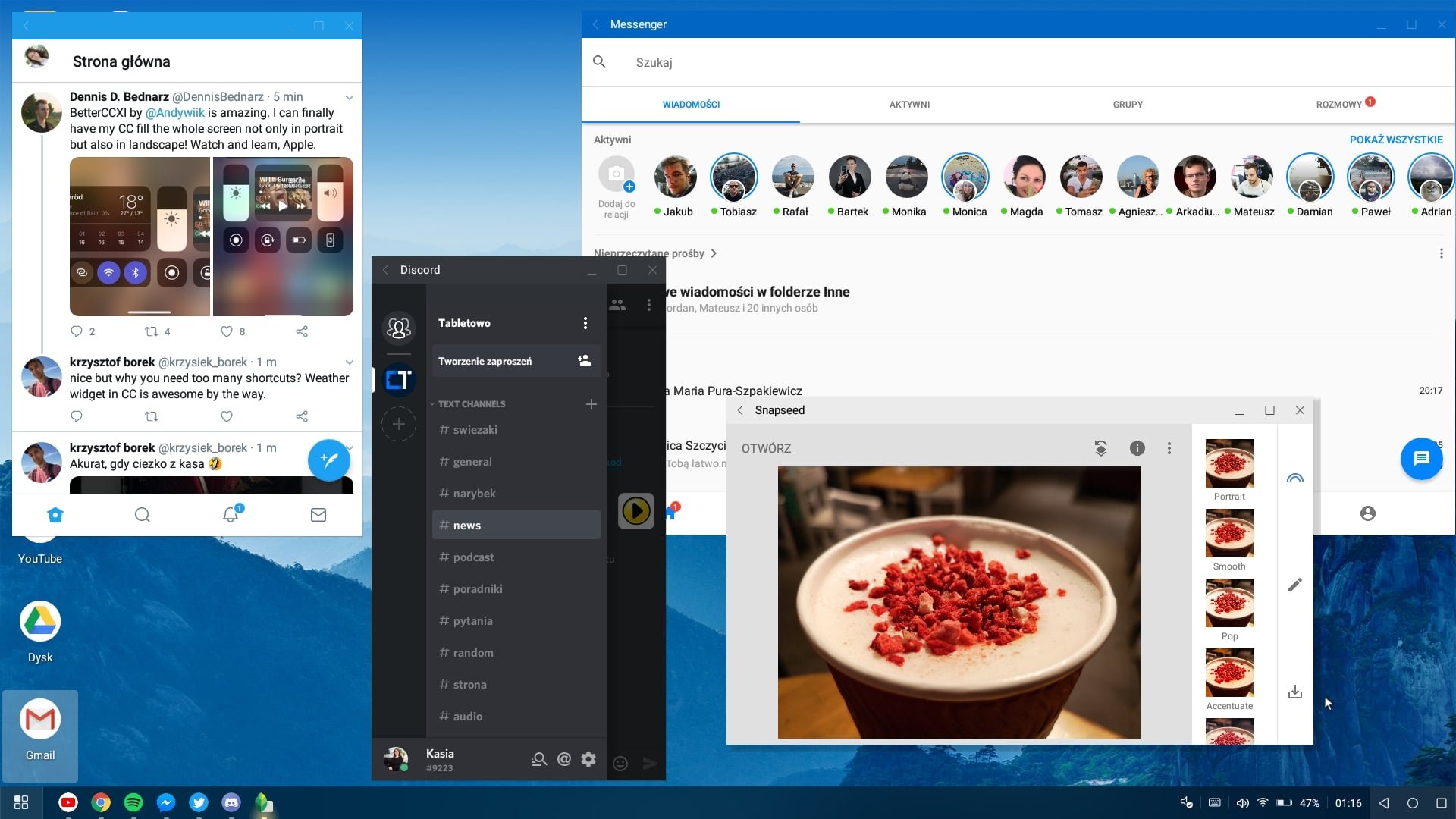Like Dennis D. Bednarz's tweet
This screenshot has width=1456, height=819.
coord(226,331)
